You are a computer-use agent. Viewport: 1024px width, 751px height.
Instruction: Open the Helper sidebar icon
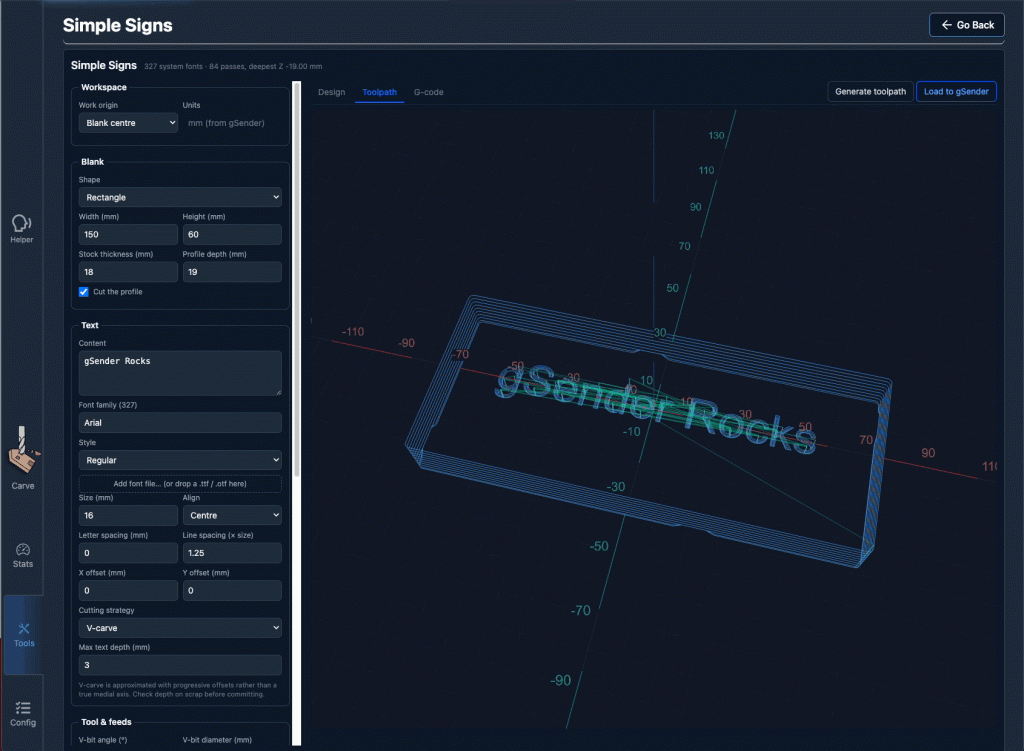[22, 229]
